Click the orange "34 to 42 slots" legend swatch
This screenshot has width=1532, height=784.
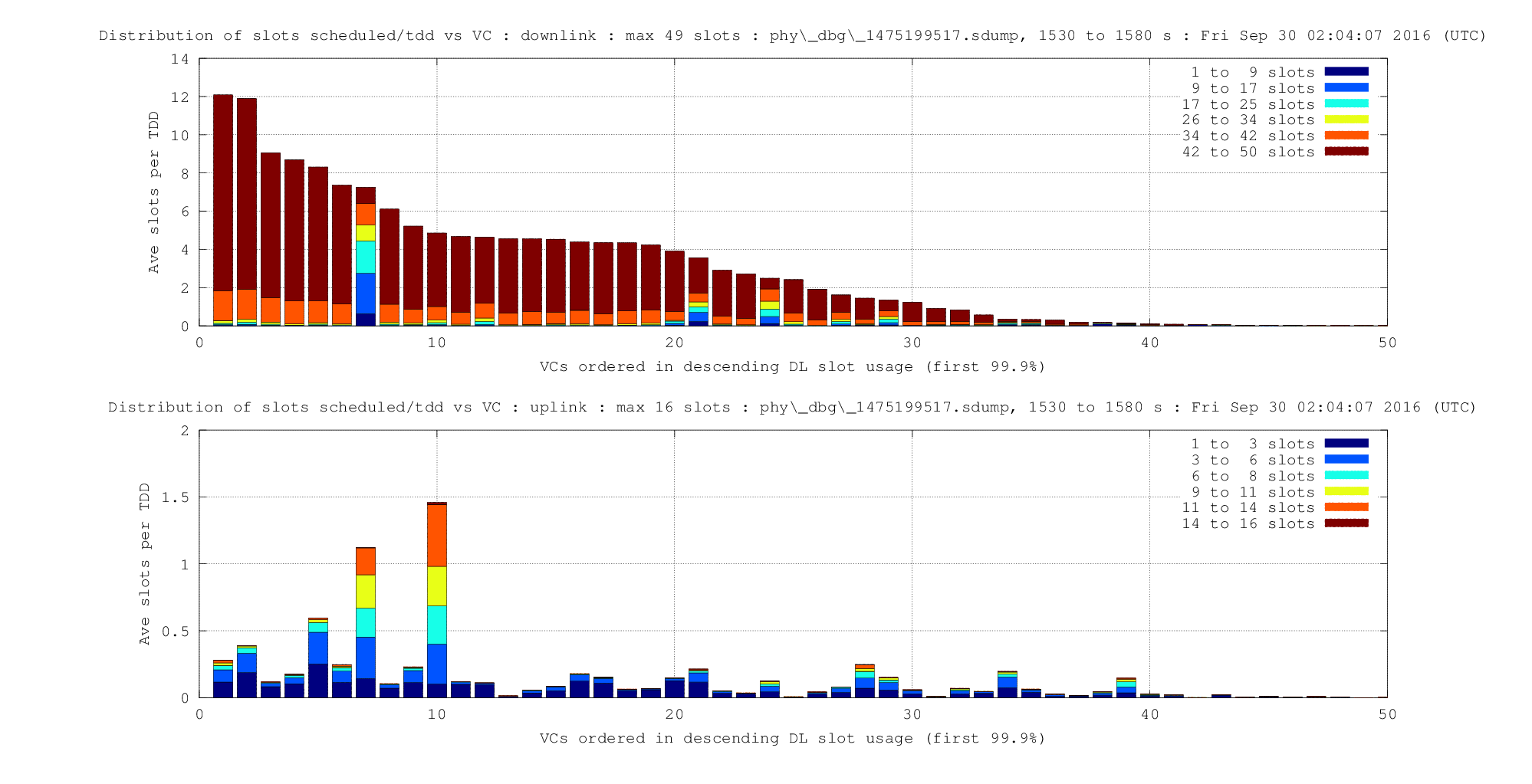coord(1346,136)
